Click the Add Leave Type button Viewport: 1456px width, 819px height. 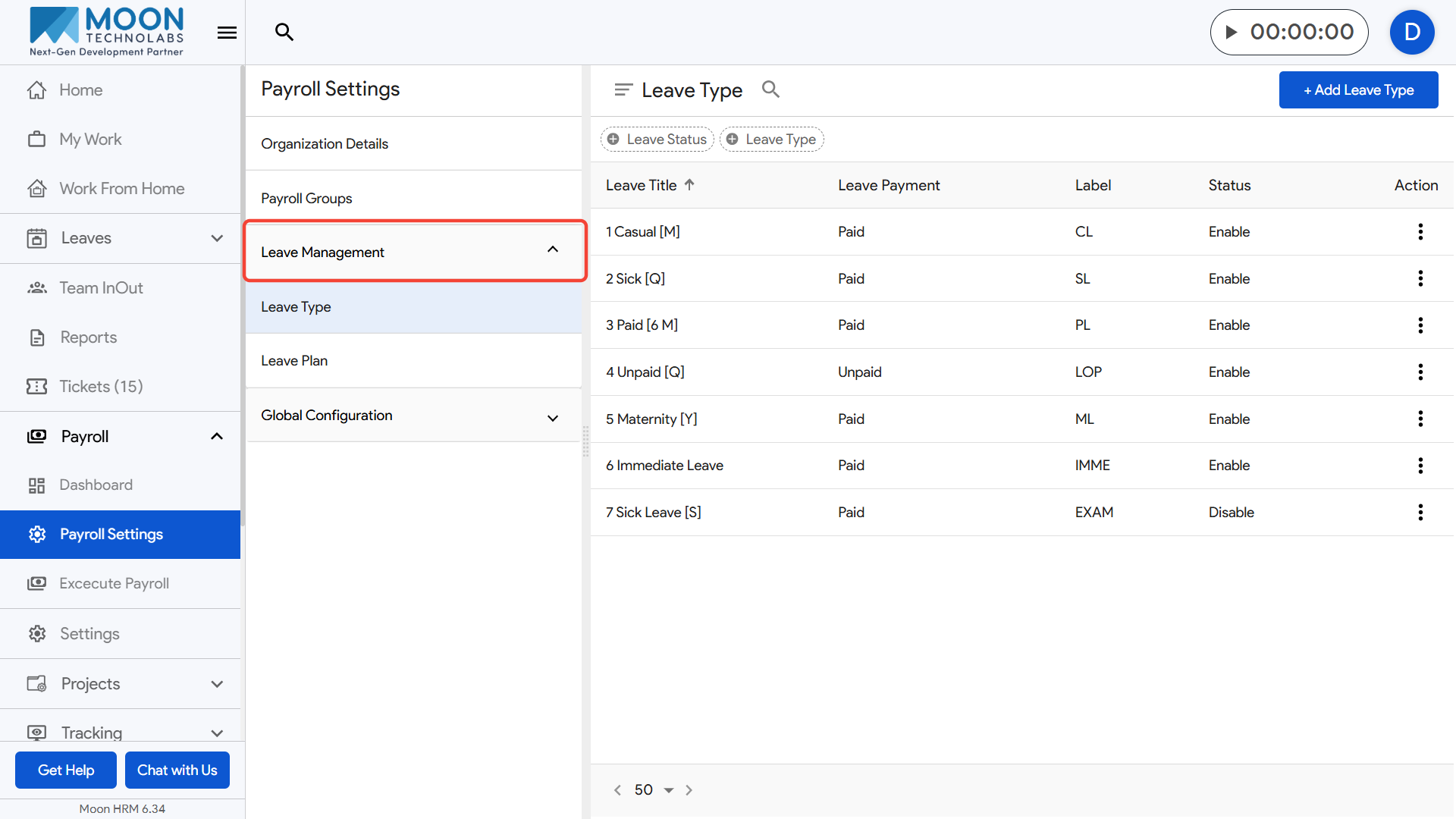tap(1357, 90)
